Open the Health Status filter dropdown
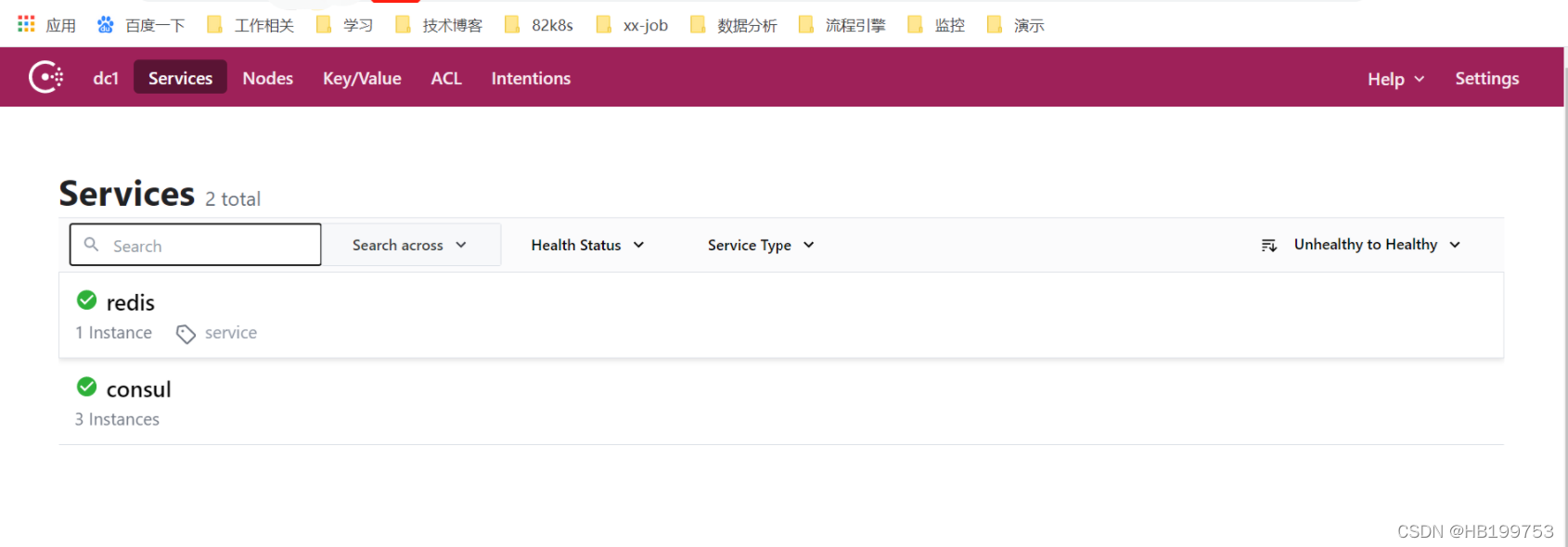This screenshot has height=547, width=1568. click(x=587, y=245)
